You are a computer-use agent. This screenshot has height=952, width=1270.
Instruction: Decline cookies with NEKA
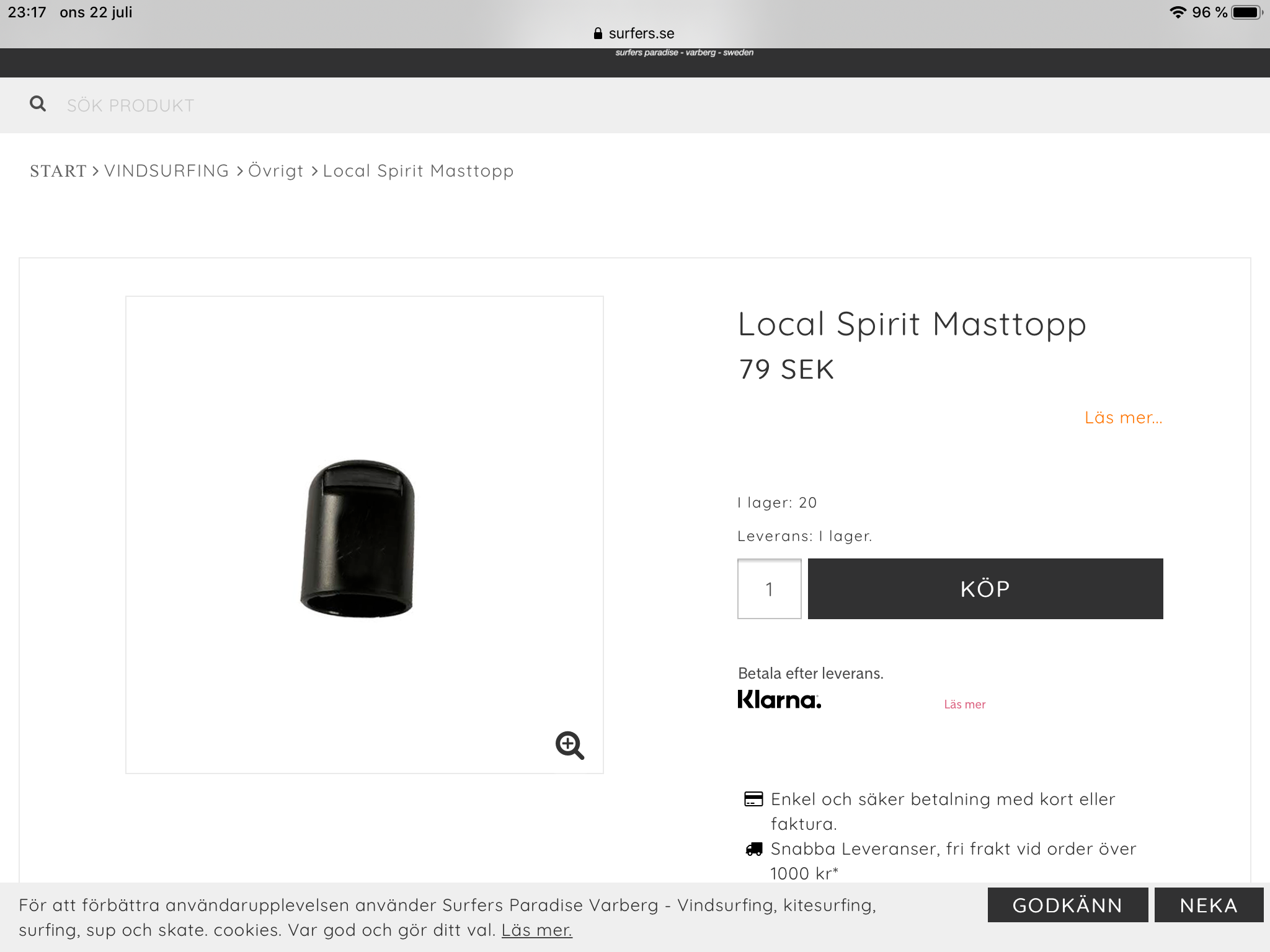point(1208,906)
